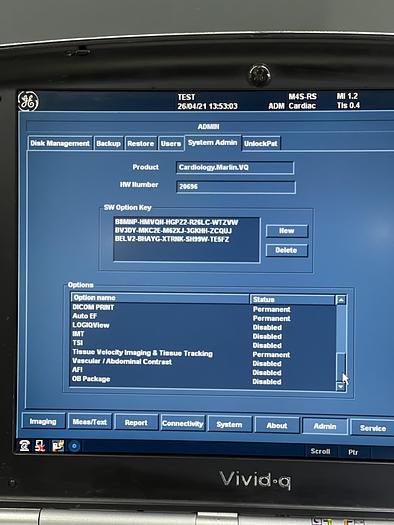Select the AFI option row
The width and height of the screenshot is (394, 525).
tap(203, 371)
